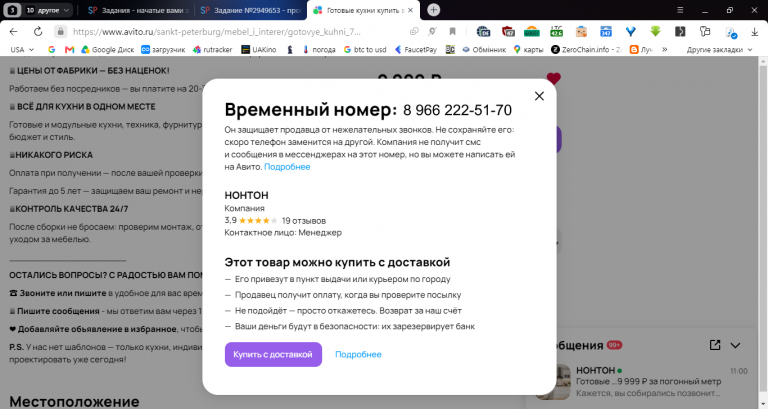Viewport: 768px width, 409px height.
Task: Open the LTC 42.6 price extension
Action: (x=556, y=32)
